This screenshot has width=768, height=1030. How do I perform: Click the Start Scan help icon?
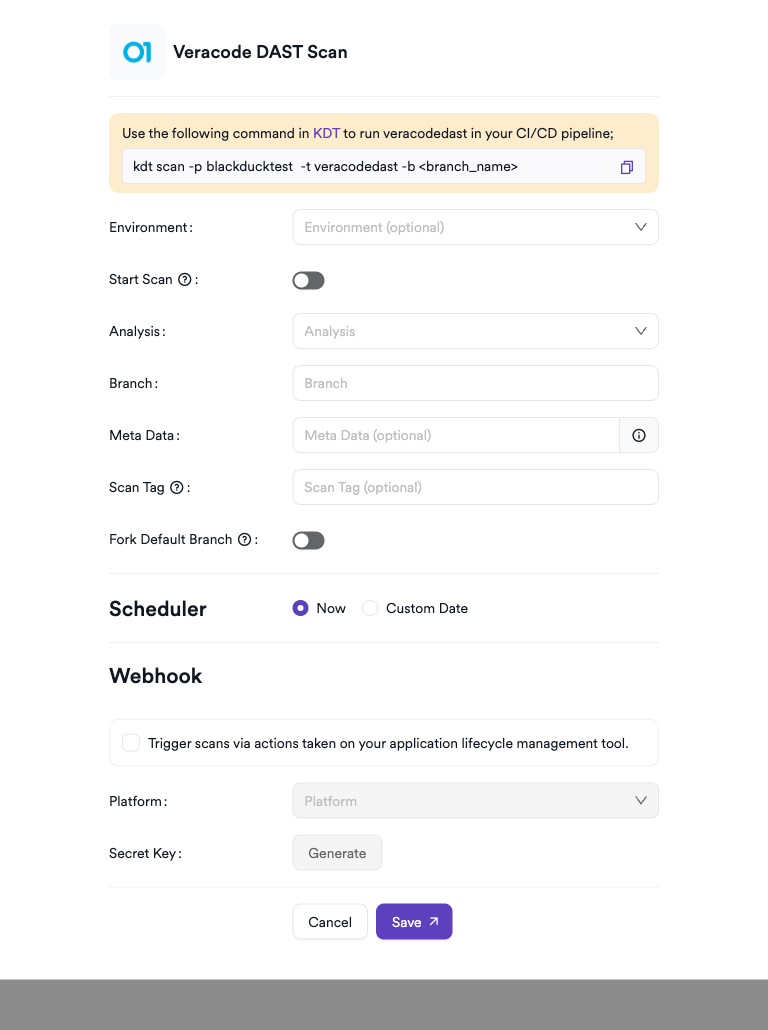[185, 280]
